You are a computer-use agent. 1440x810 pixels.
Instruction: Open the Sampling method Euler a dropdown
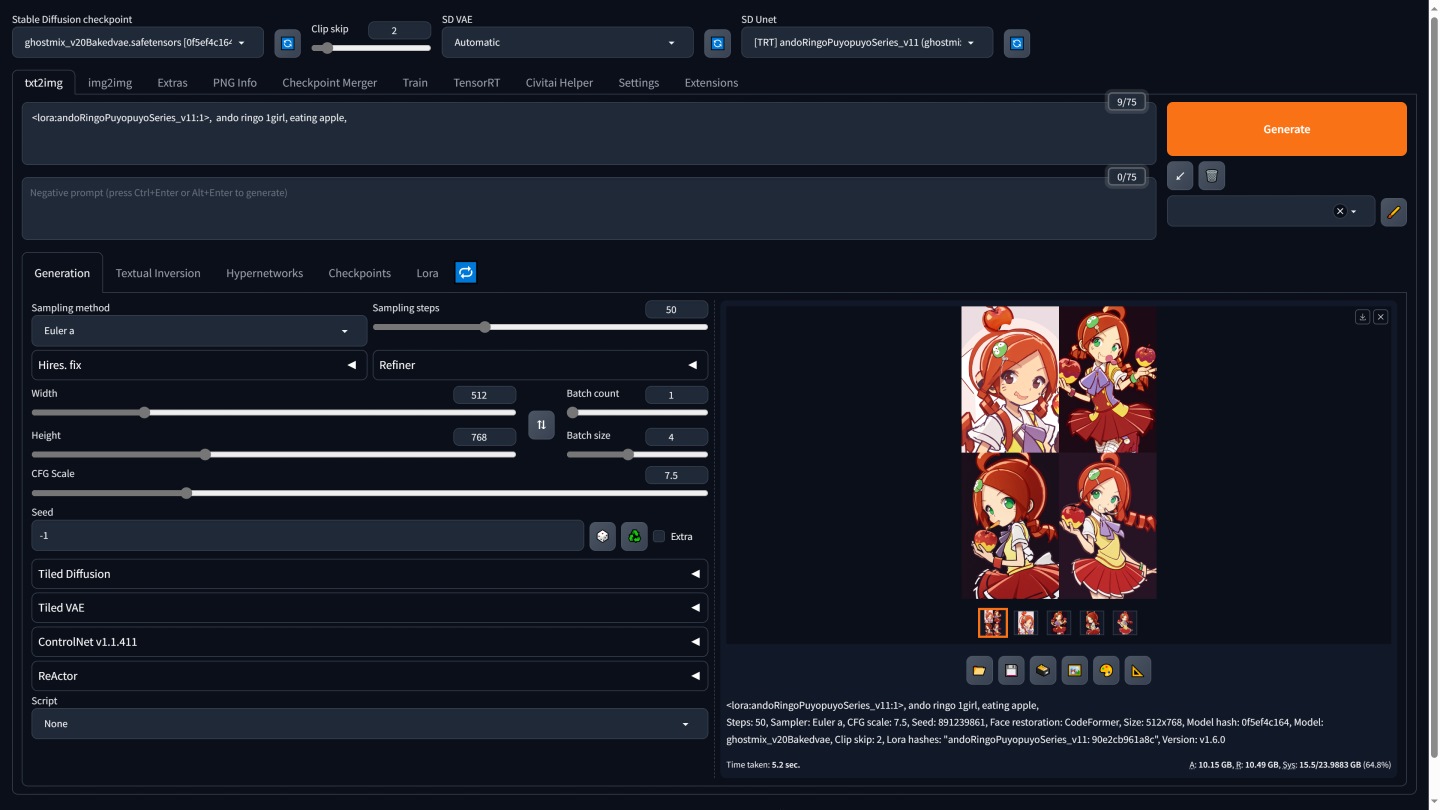tap(199, 331)
